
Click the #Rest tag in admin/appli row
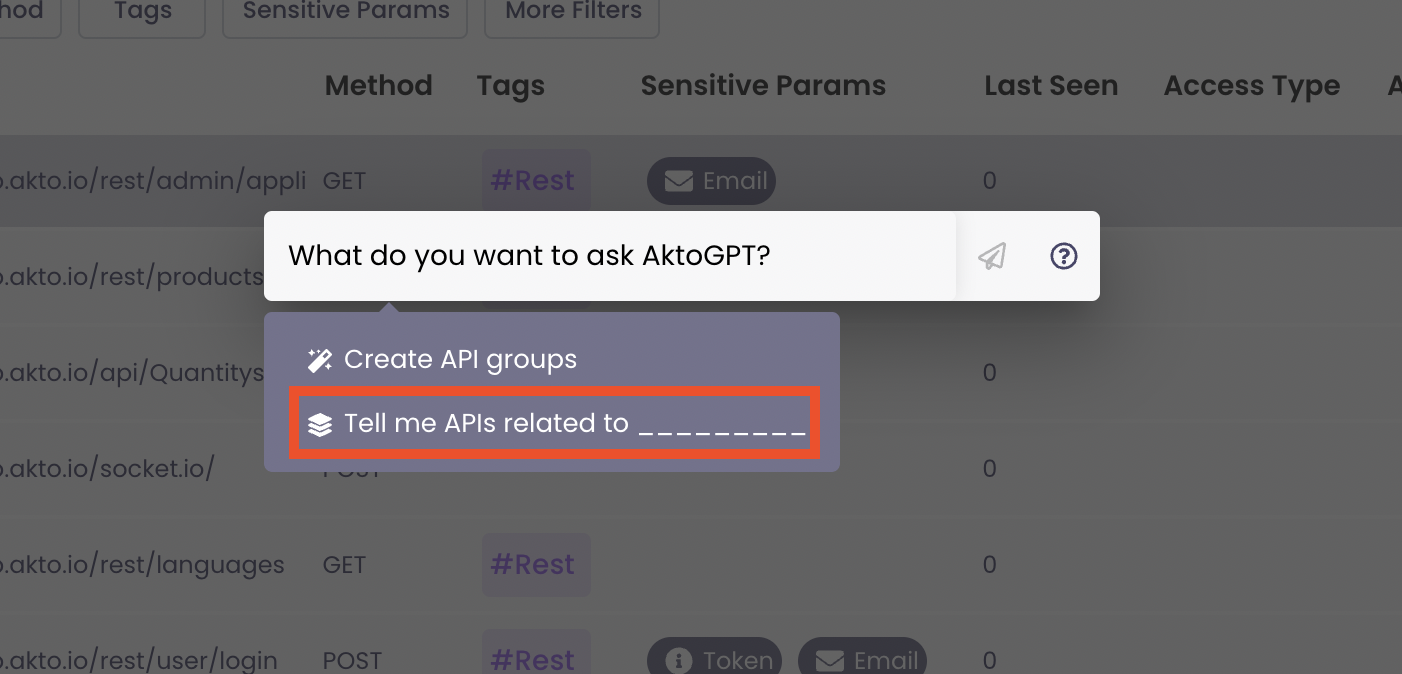pos(532,181)
